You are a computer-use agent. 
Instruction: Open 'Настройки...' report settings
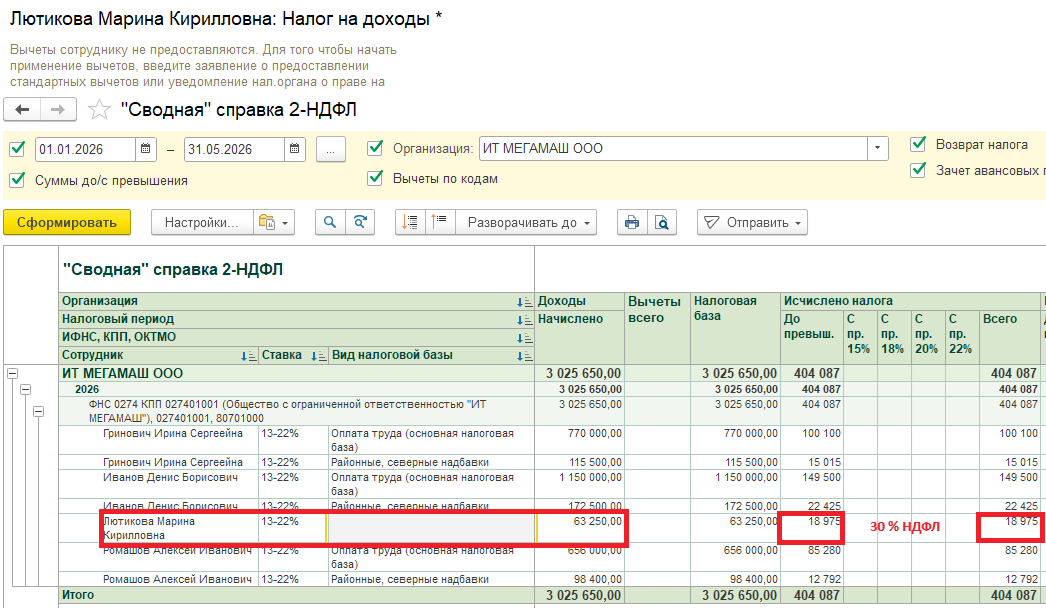click(x=200, y=222)
